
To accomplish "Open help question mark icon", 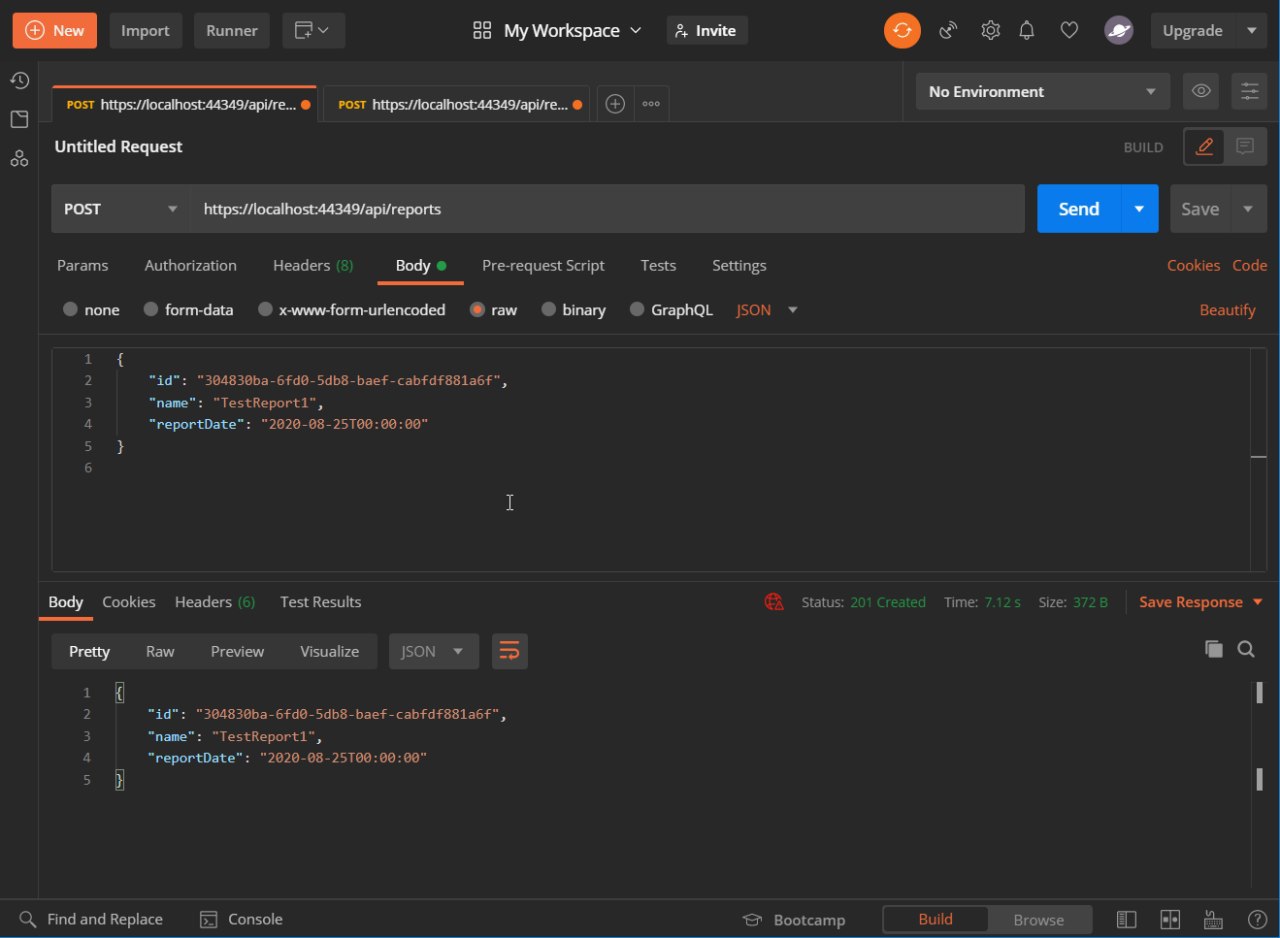I will click(x=1257, y=919).
